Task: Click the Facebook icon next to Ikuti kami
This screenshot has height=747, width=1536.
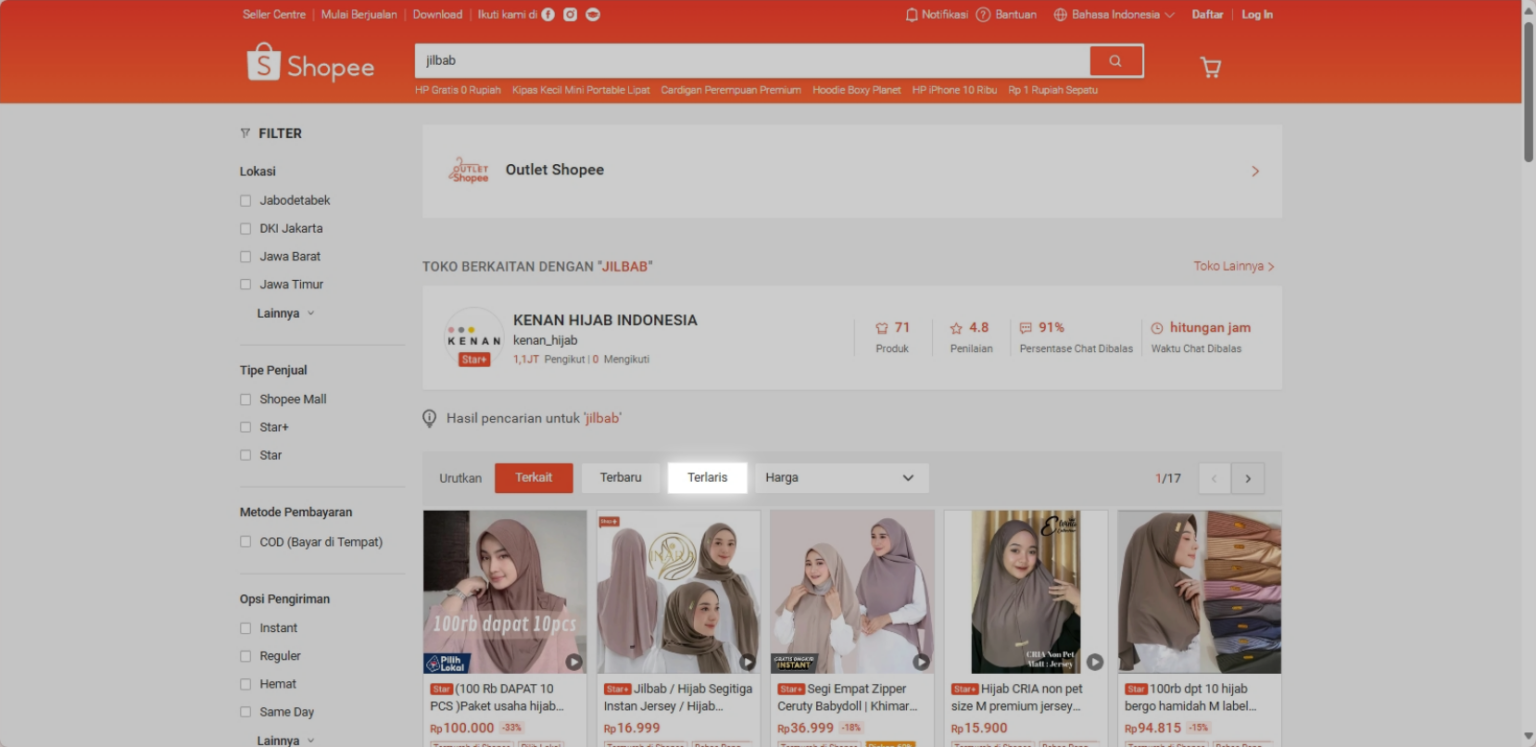Action: tap(547, 14)
